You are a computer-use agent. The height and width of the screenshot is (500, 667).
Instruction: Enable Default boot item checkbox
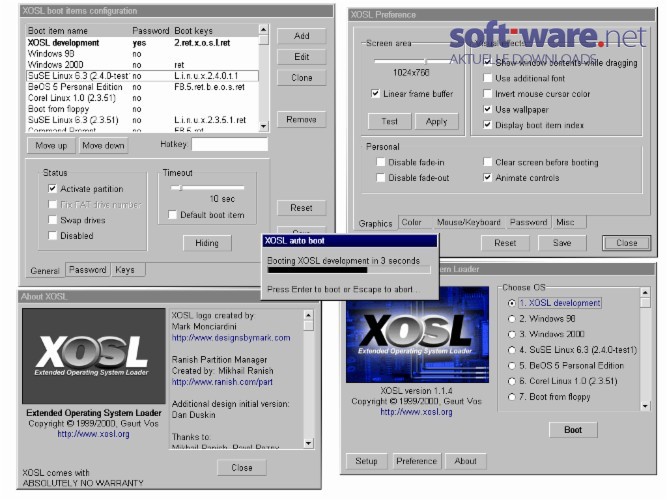click(x=172, y=215)
